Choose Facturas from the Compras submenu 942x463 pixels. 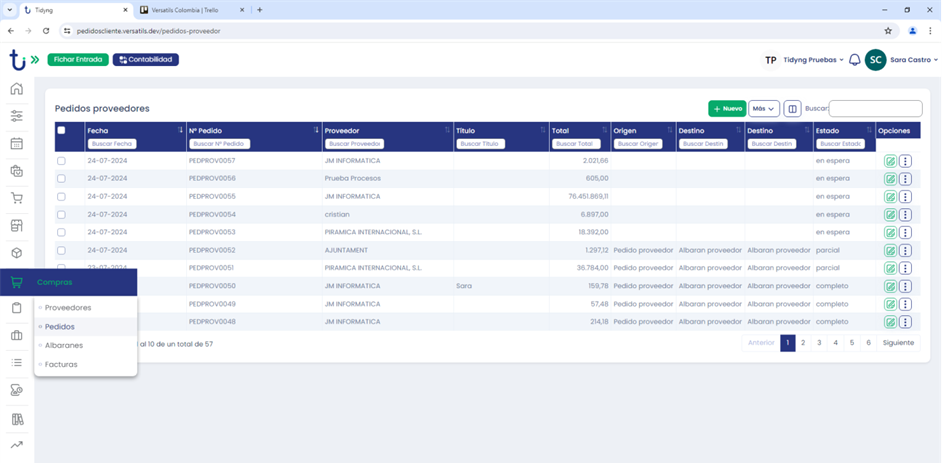coord(61,365)
